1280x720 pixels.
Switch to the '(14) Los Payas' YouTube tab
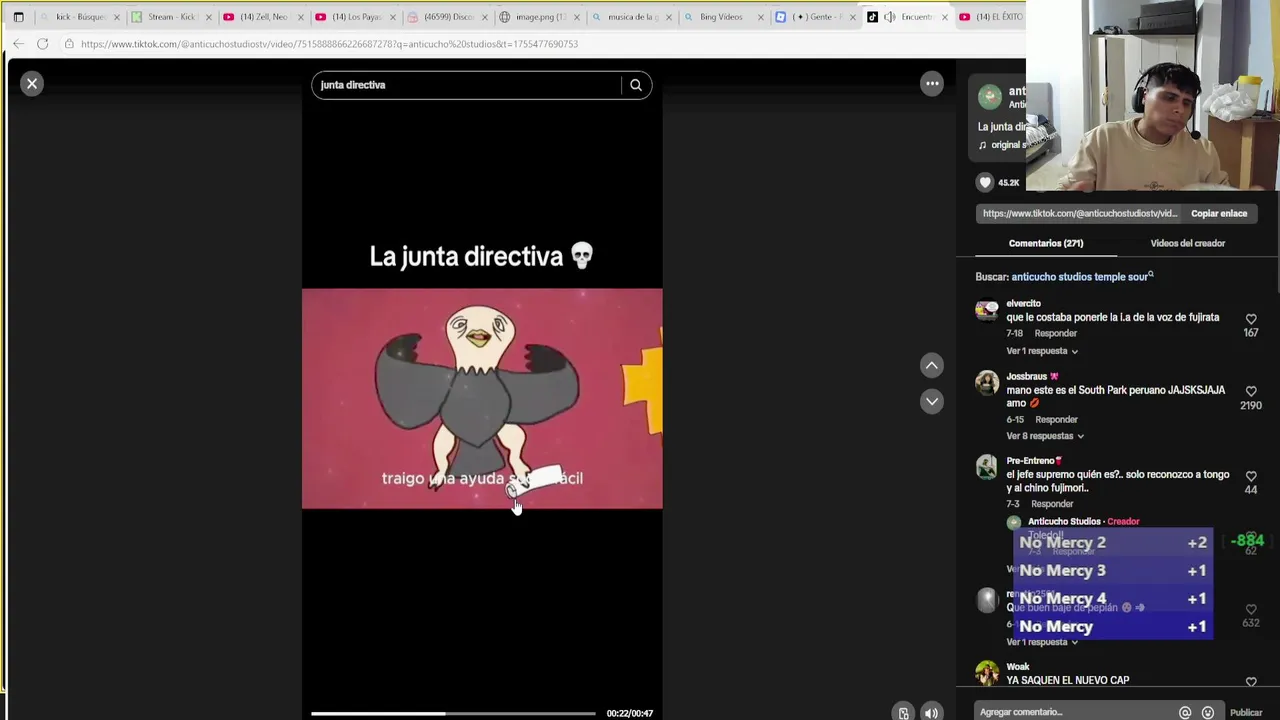[x=356, y=17]
